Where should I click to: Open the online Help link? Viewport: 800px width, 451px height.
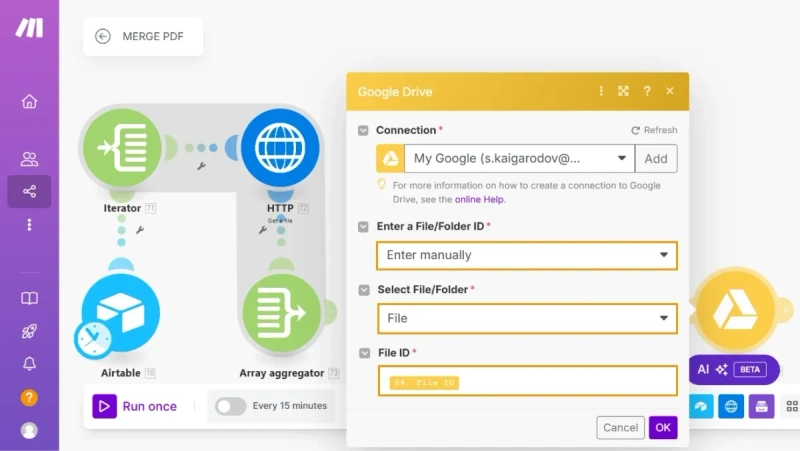pos(479,199)
